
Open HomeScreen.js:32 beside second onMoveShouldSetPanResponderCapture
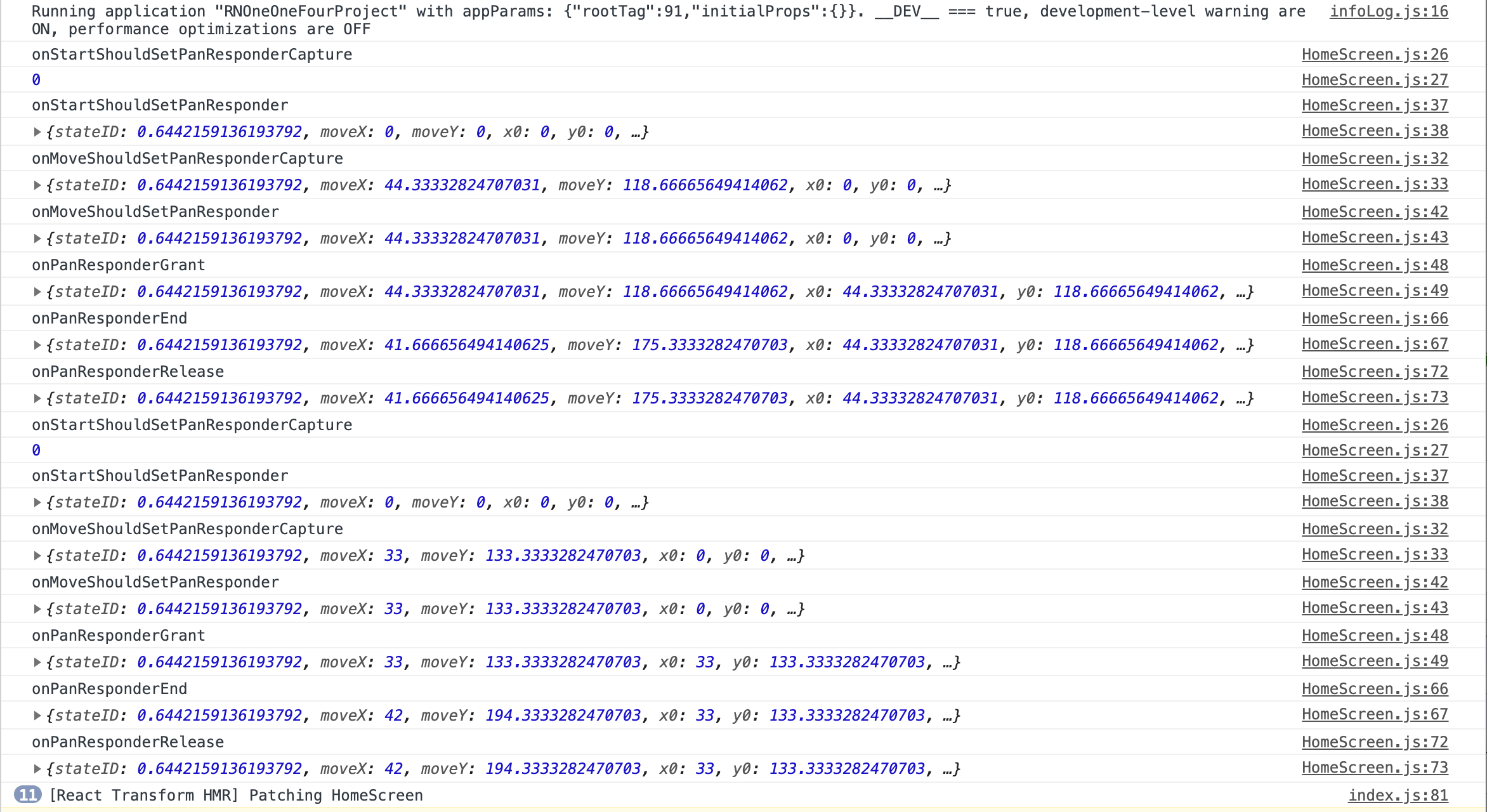click(1375, 529)
